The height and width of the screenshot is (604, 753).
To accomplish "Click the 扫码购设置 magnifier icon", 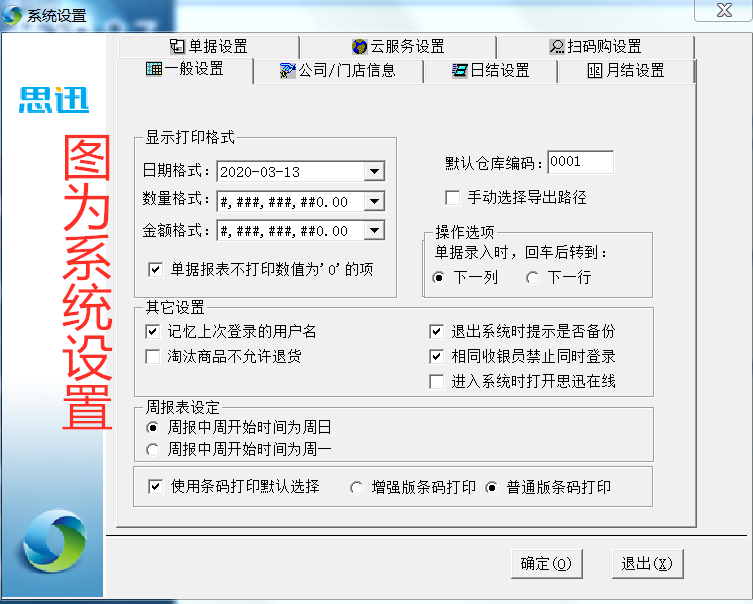I will [x=557, y=47].
